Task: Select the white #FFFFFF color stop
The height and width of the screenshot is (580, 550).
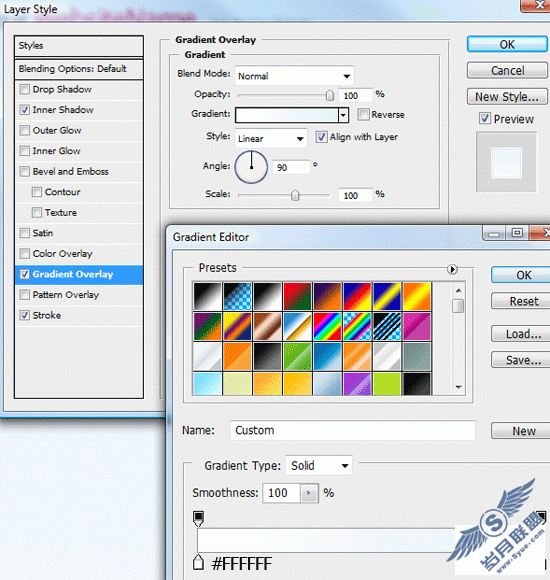Action: tap(198, 562)
